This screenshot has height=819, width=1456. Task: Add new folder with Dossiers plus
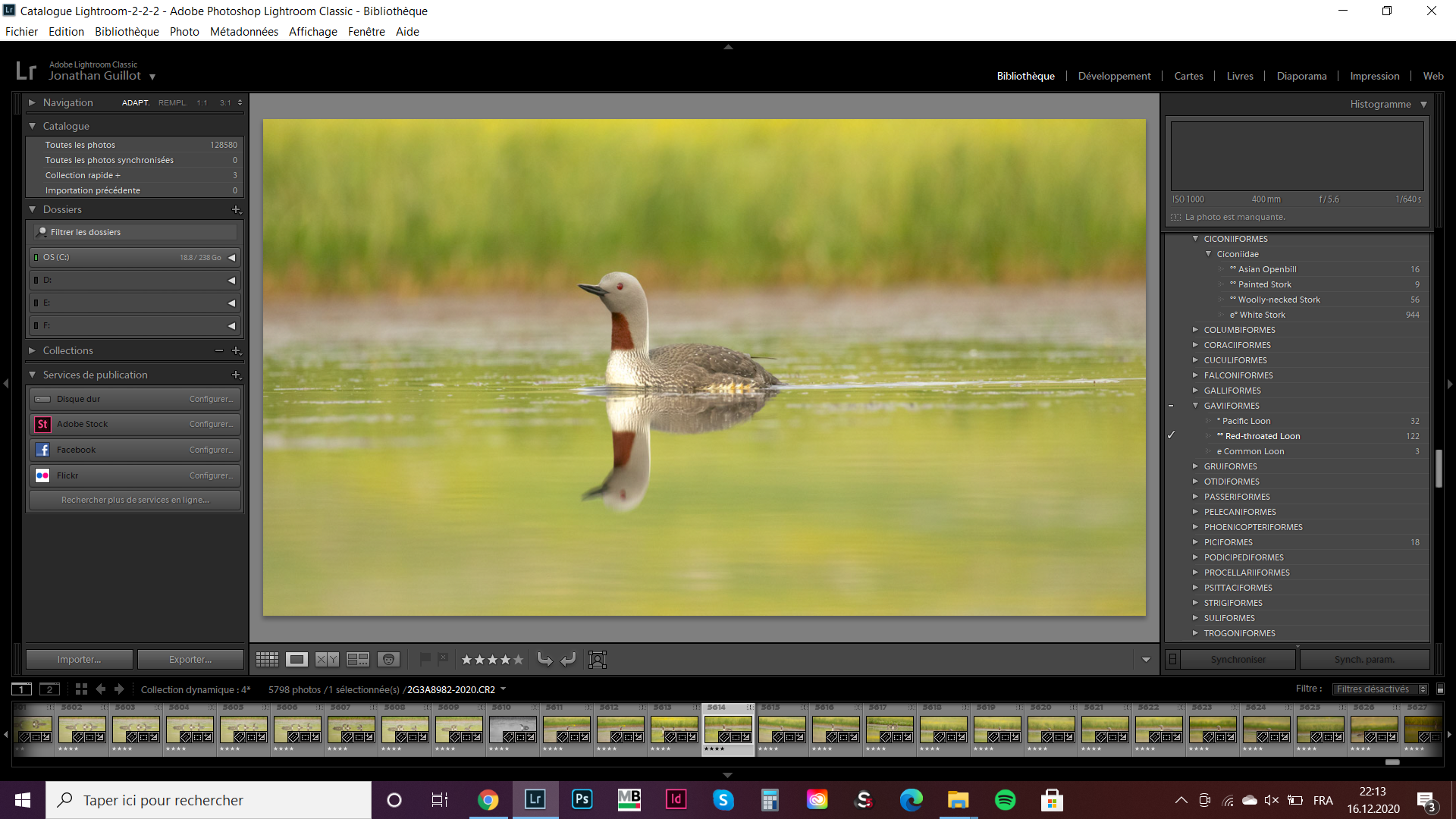[x=236, y=209]
